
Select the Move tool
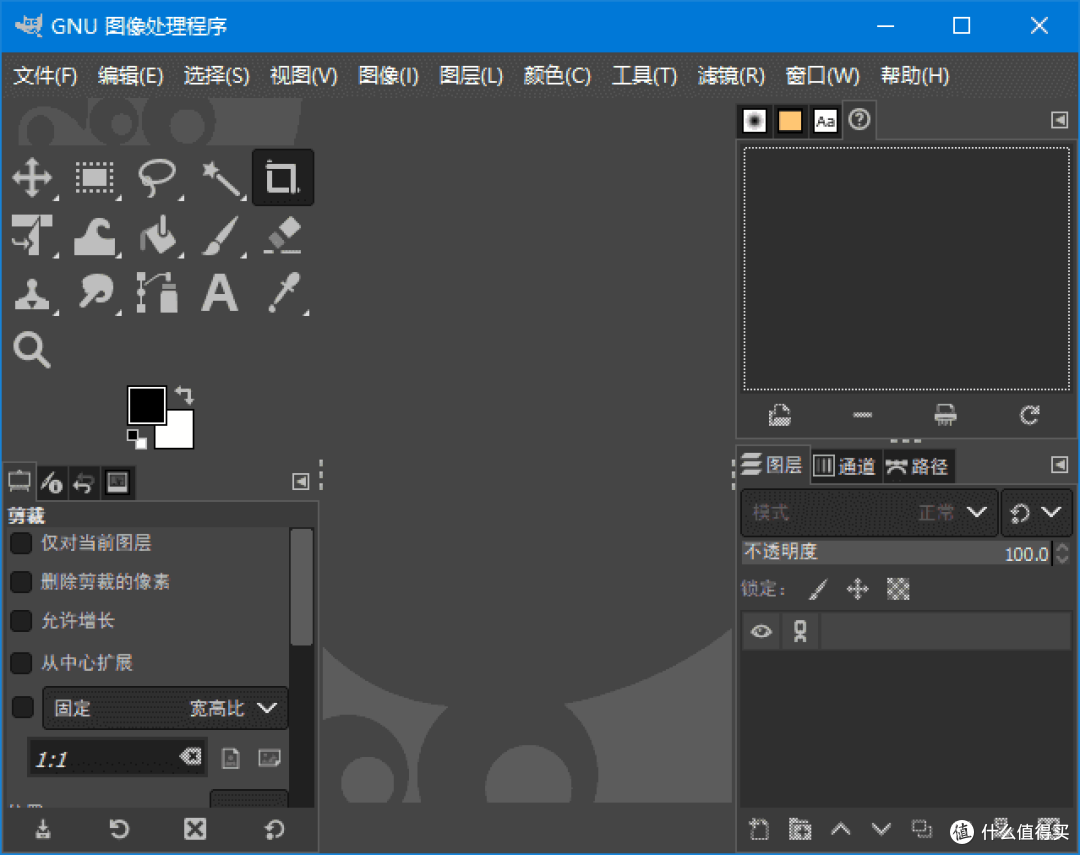coord(32,178)
